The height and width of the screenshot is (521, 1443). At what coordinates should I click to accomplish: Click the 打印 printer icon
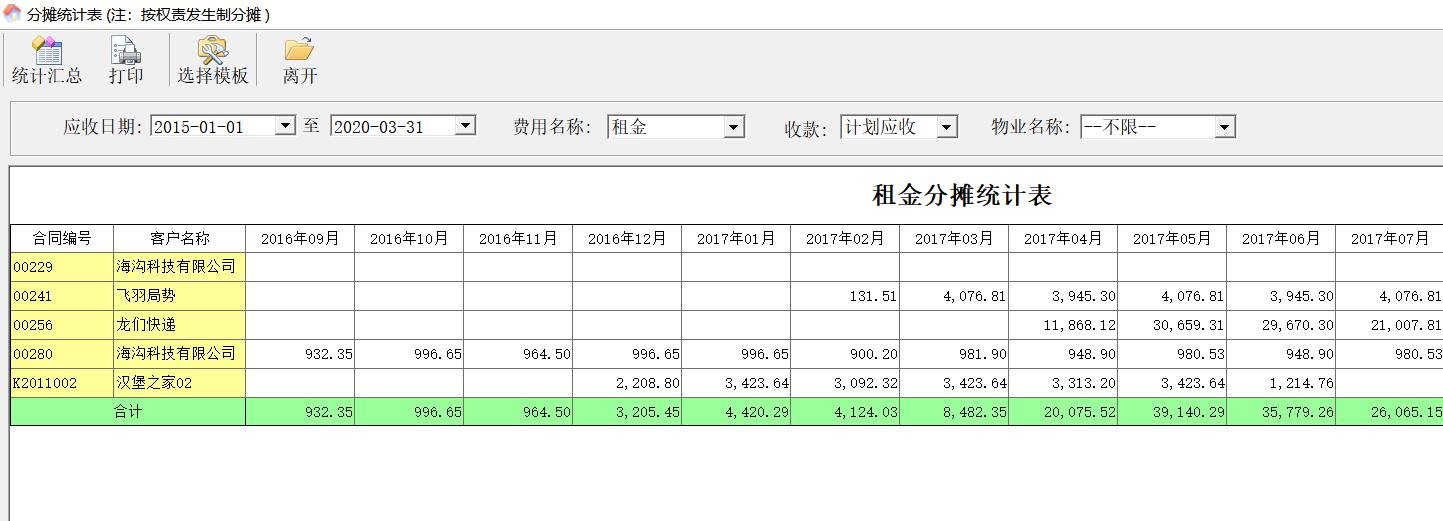pos(126,50)
